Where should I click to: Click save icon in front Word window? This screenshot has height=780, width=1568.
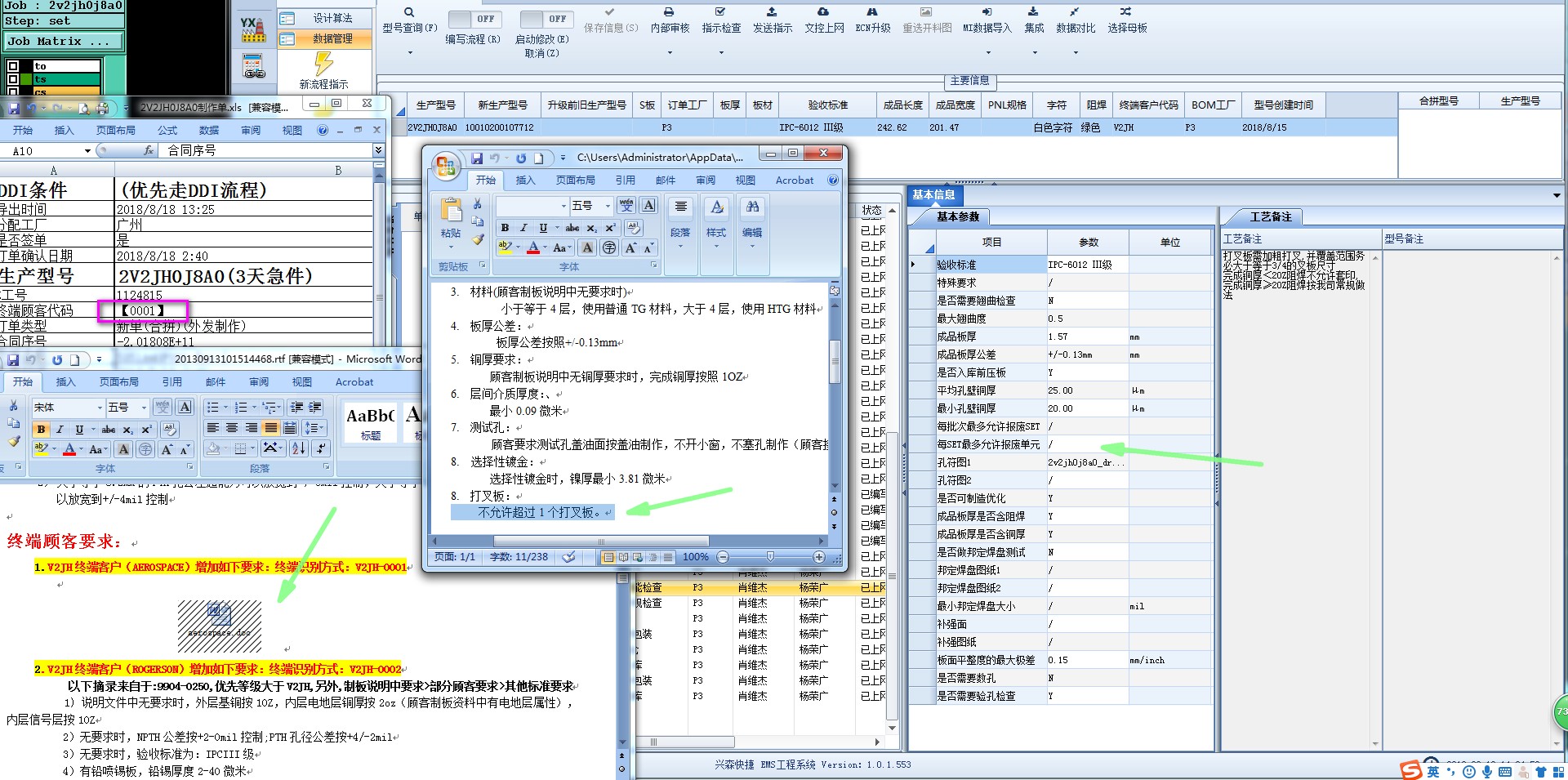(477, 158)
